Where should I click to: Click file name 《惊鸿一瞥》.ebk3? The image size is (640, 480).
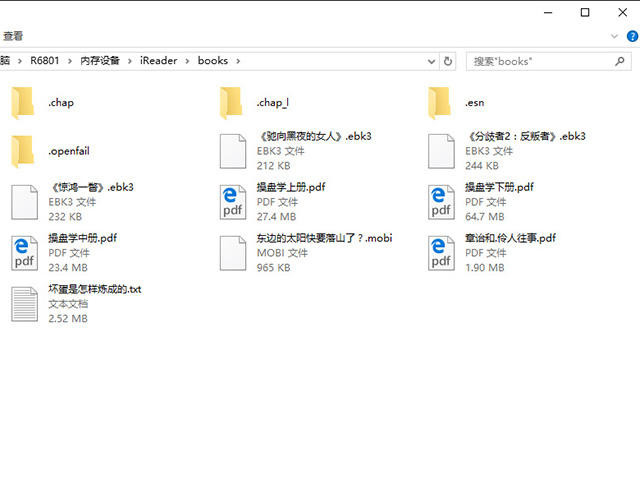(x=91, y=187)
